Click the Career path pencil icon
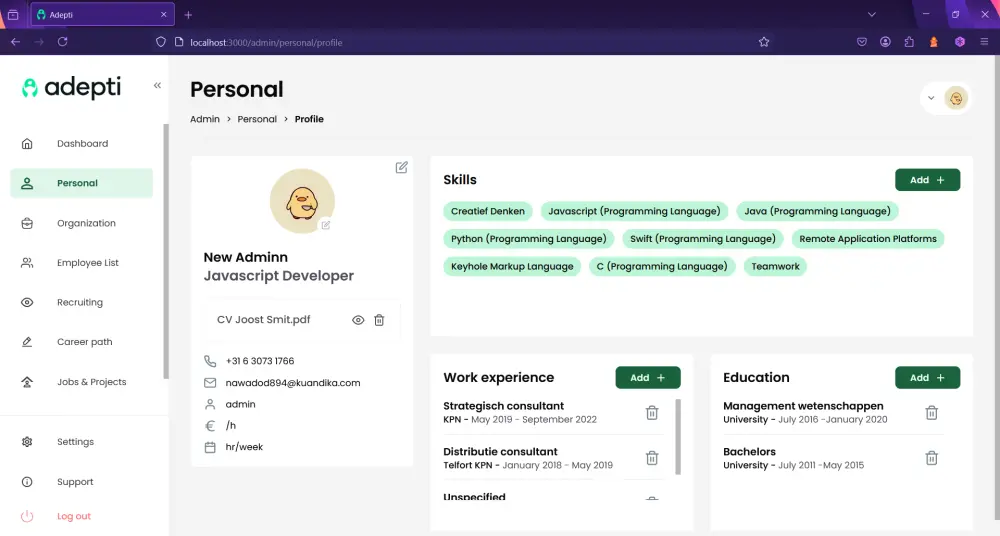This screenshot has height=536, width=1000. click(27, 342)
